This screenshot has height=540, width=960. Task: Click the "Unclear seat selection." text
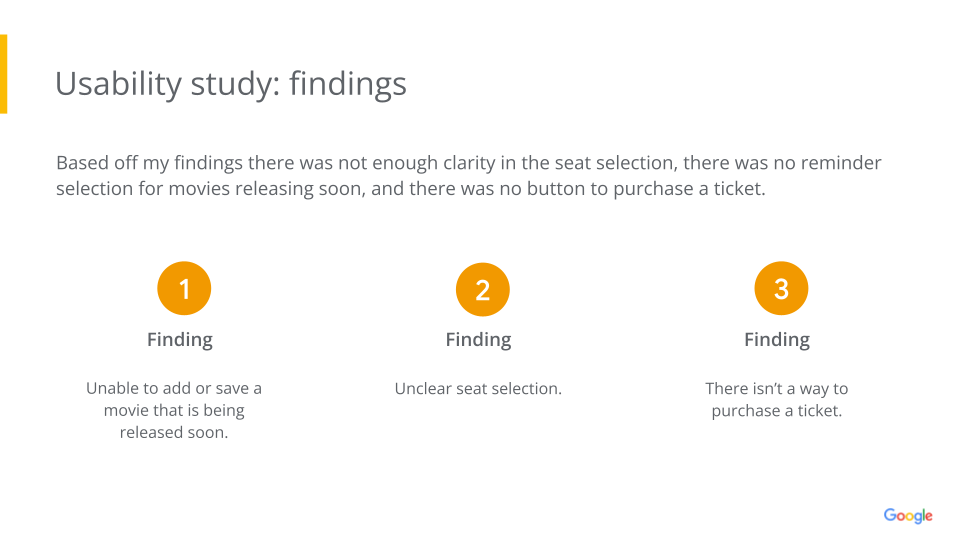pyautogui.click(x=478, y=388)
